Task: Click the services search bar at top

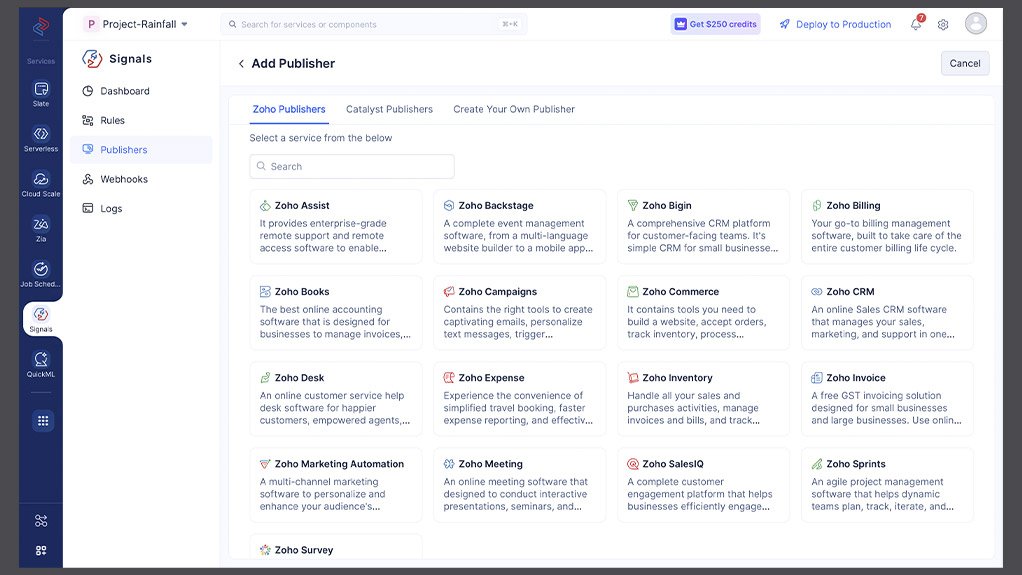Action: pyautogui.click(x=373, y=24)
